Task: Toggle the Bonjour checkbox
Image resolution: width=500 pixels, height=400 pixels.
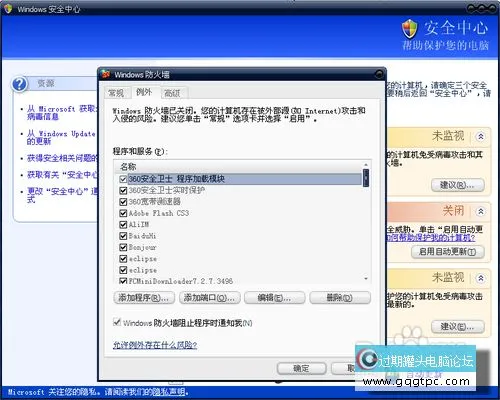Action: click(123, 247)
